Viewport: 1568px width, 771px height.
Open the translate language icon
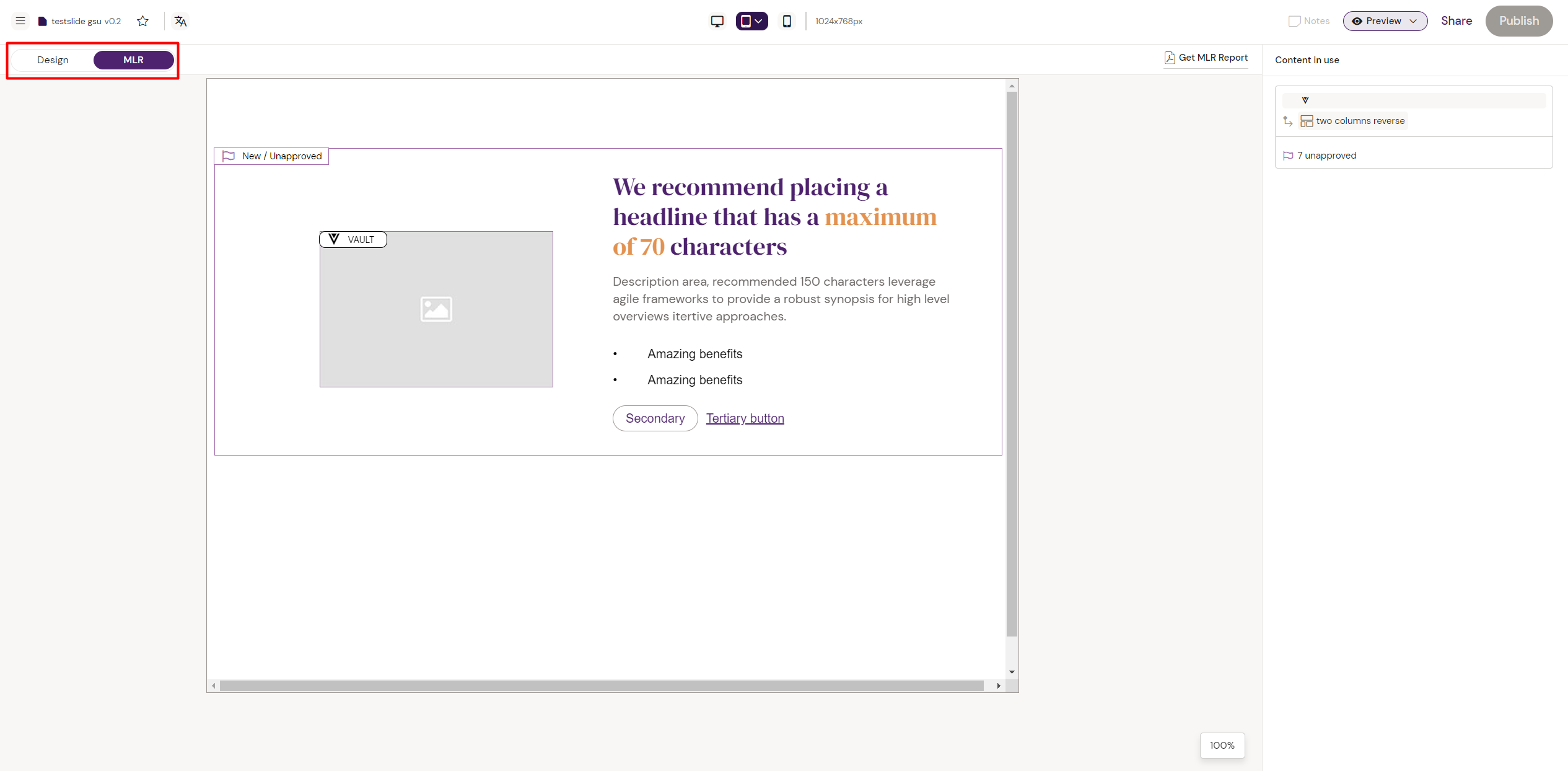tap(180, 21)
